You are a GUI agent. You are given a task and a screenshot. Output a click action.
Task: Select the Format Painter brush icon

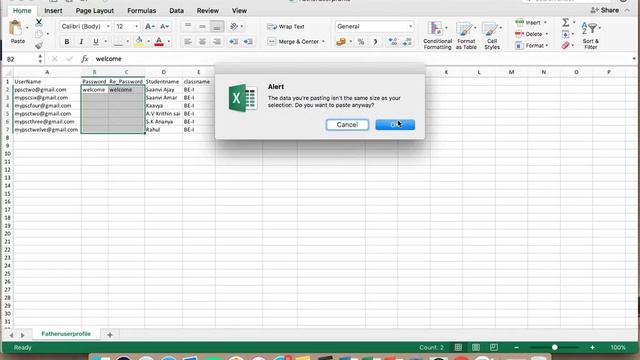pos(39,45)
